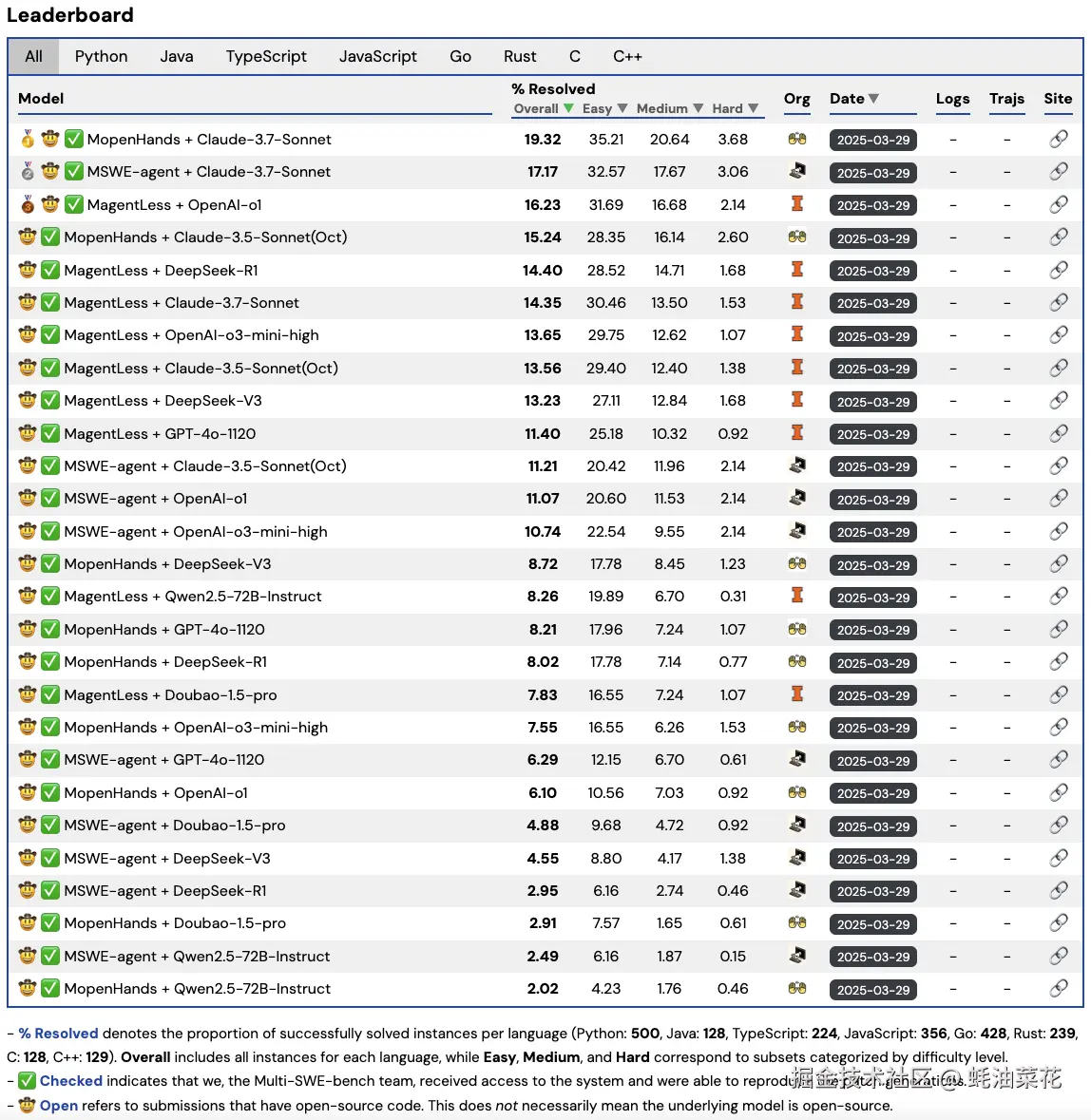Sort by Easy resolved column
The image size is (1091, 1120).
(x=604, y=108)
